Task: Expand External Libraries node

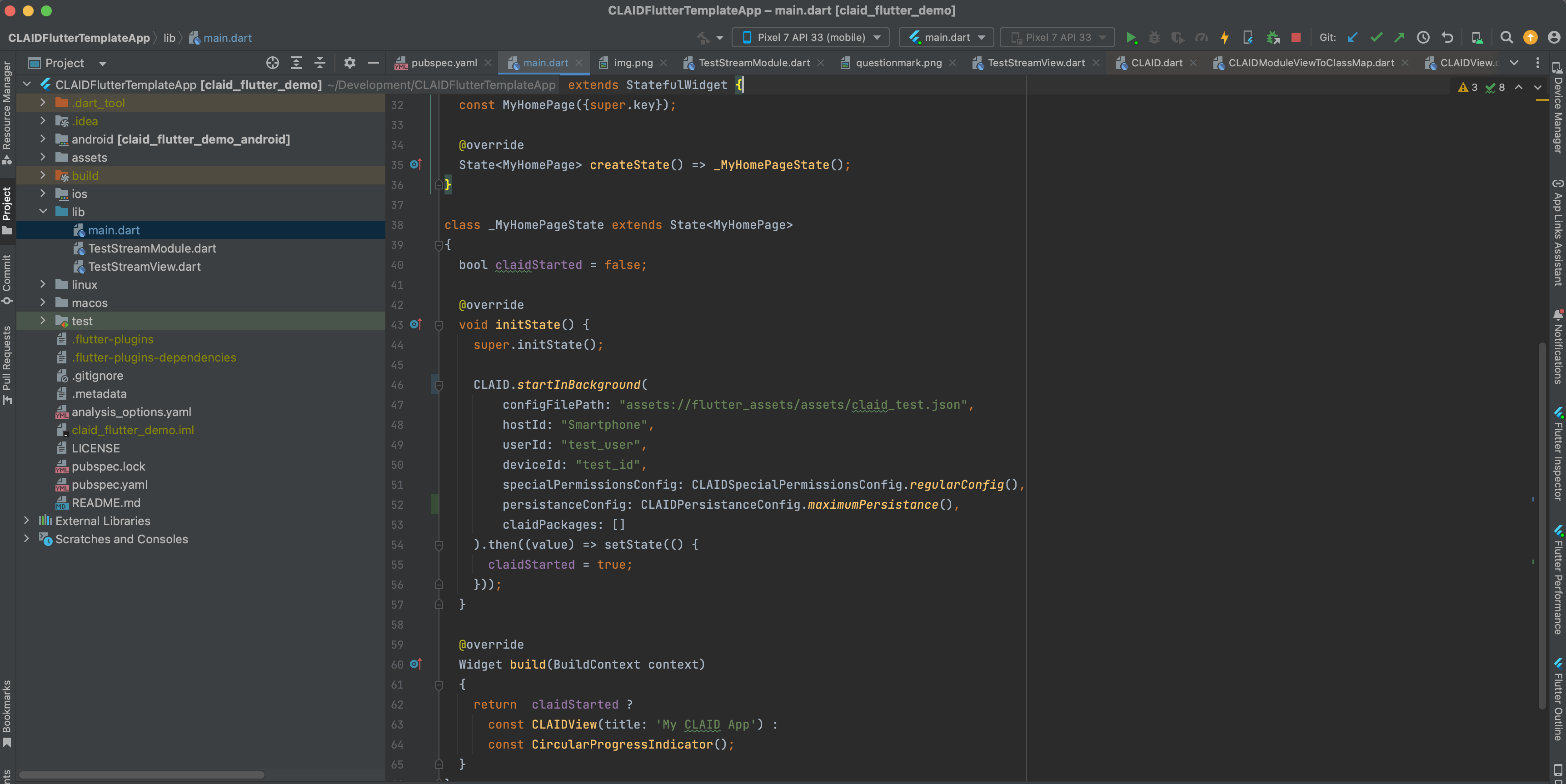Action: (26, 521)
